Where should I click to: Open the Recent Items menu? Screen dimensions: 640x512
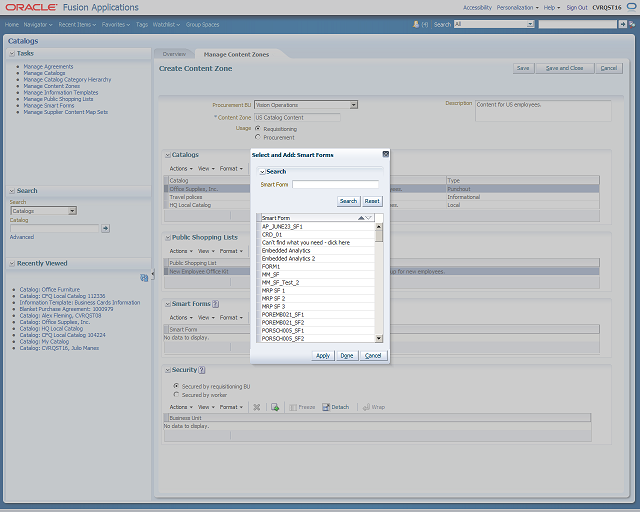tap(77, 24)
